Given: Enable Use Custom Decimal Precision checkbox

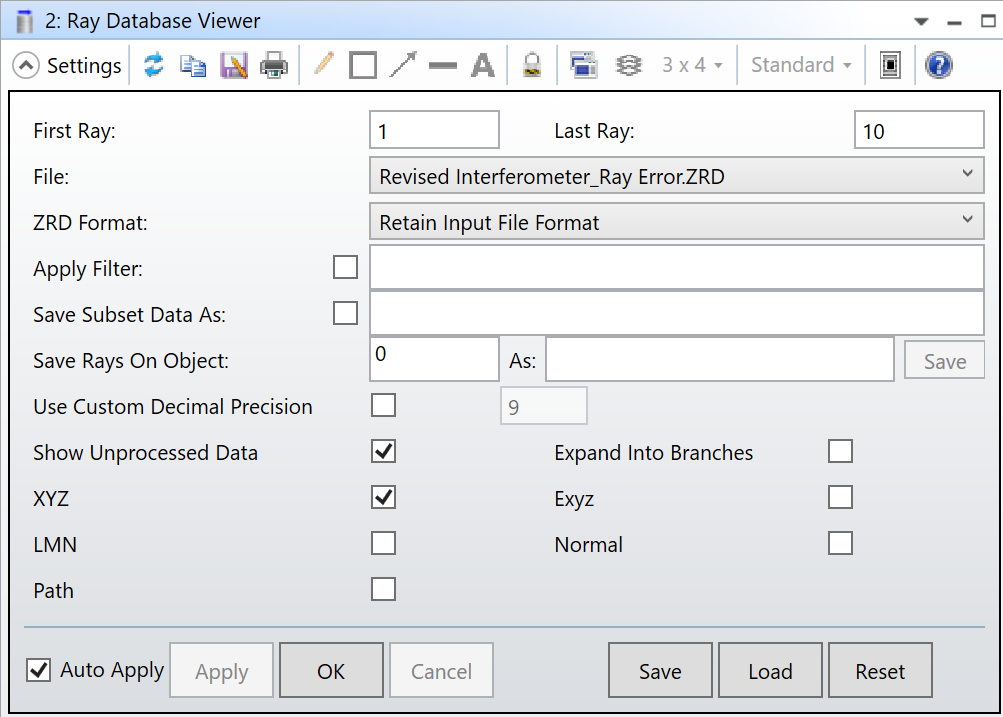Looking at the screenshot, I should (x=383, y=406).
